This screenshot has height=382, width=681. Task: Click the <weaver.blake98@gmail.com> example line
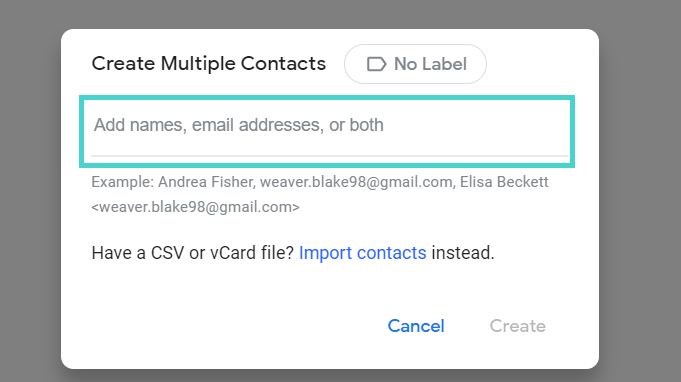point(195,207)
